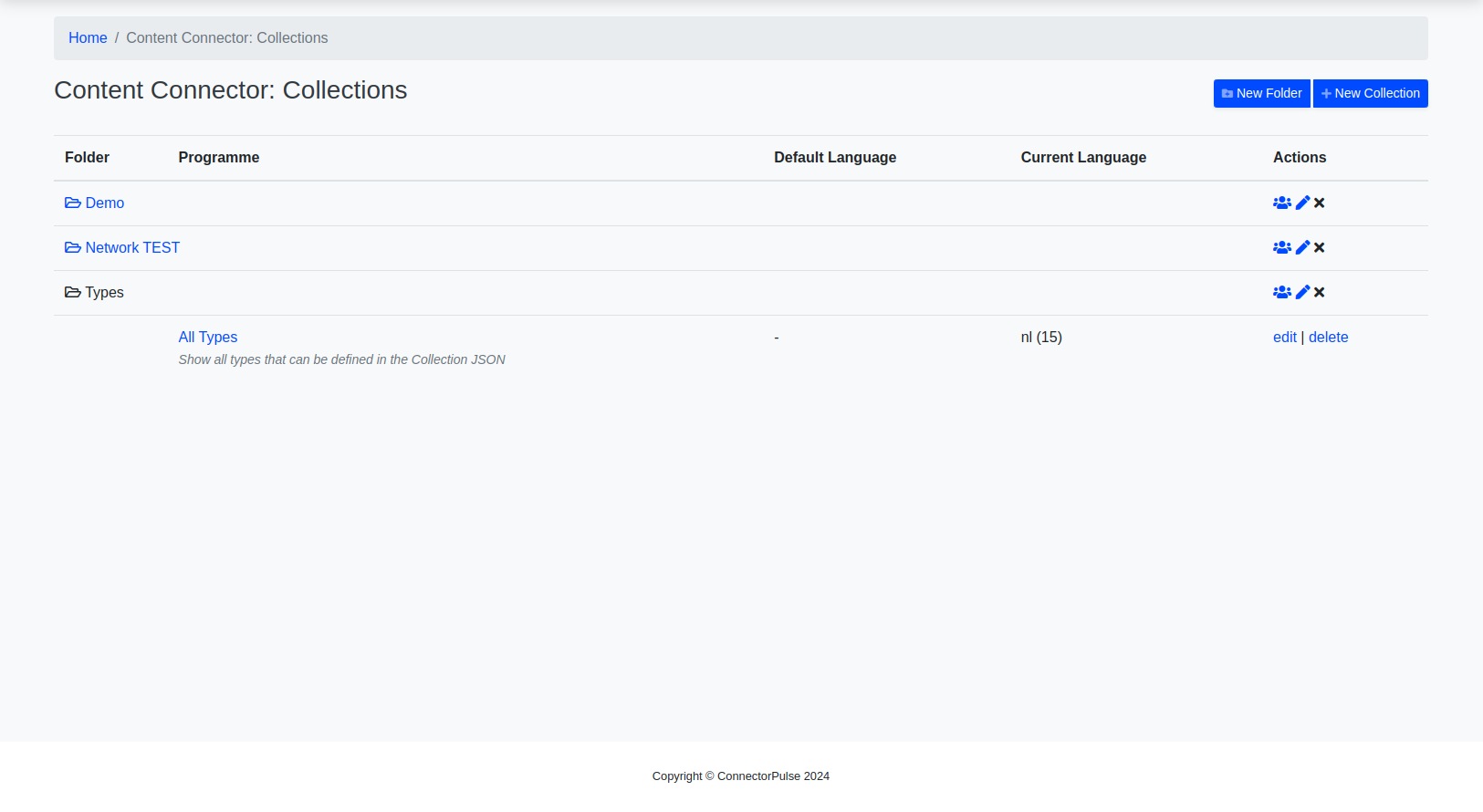The image size is (1483, 812).
Task: Edit Network TEST folder with pencil icon
Action: click(x=1302, y=247)
